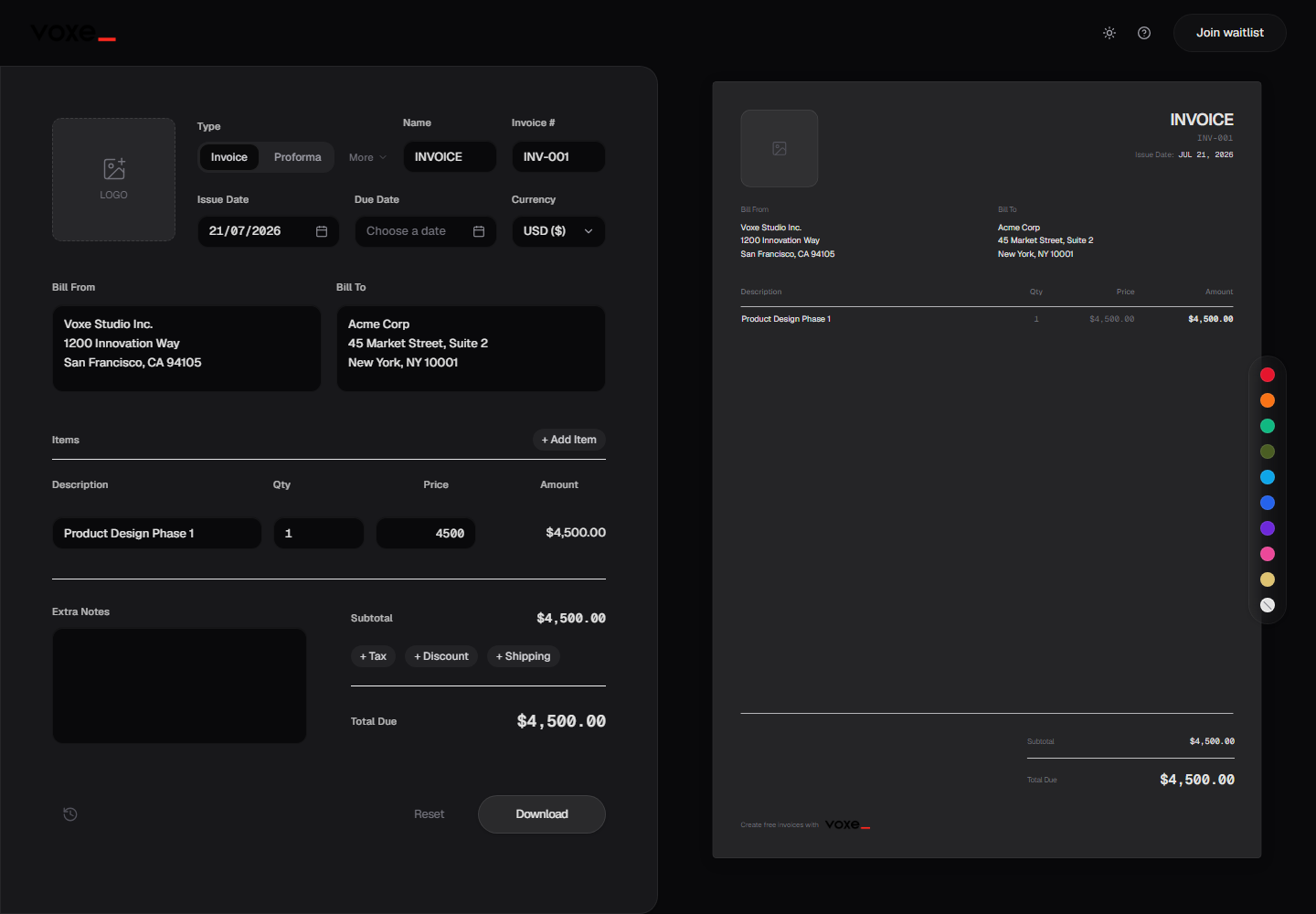Click Product Design Phase 1 in preview

[x=786, y=319]
